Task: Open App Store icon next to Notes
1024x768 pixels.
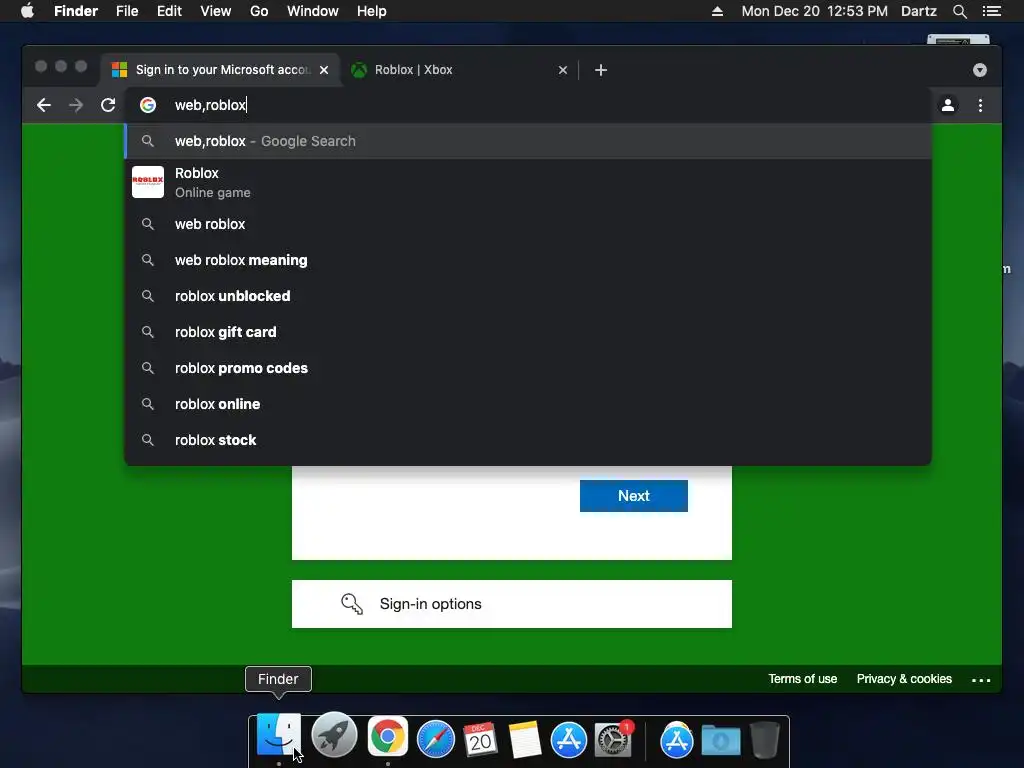Action: [569, 739]
